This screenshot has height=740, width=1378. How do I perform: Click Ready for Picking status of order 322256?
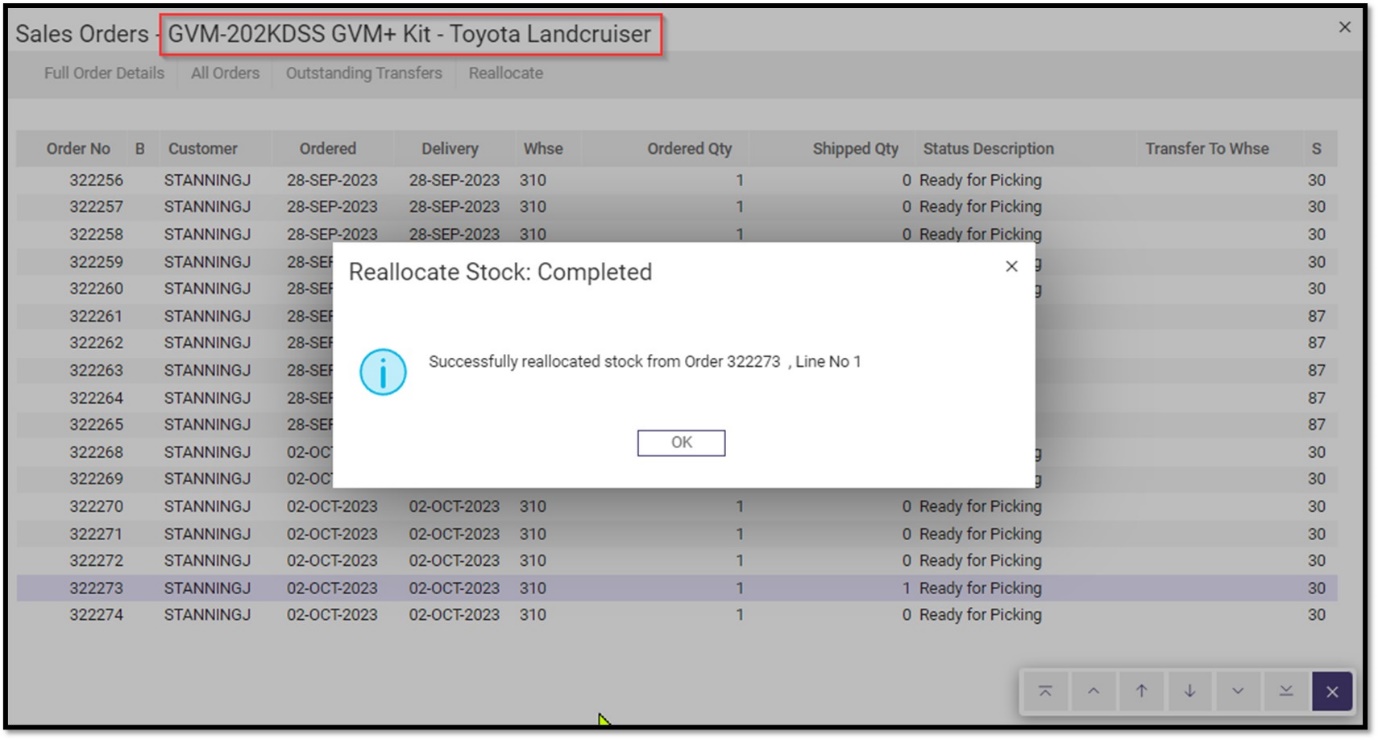pos(980,181)
